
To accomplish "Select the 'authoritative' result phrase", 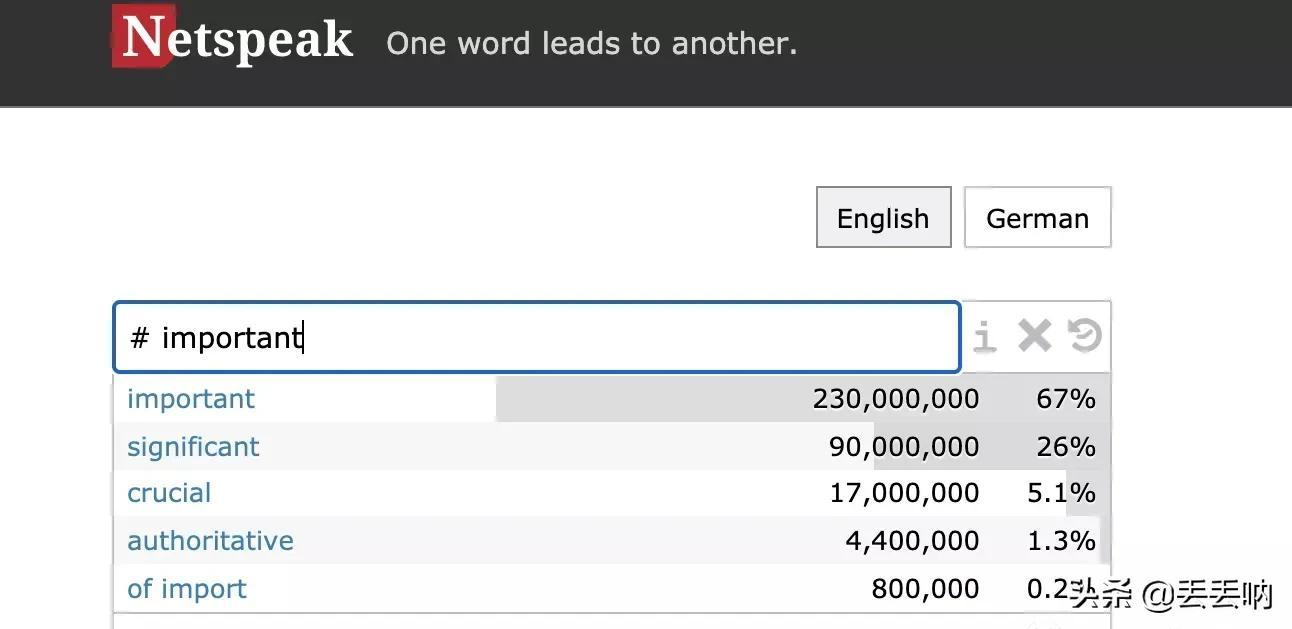I will [210, 541].
